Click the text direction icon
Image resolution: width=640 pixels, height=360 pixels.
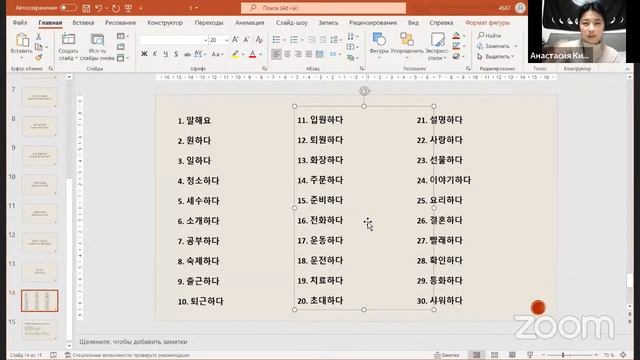pyautogui.click(x=351, y=36)
